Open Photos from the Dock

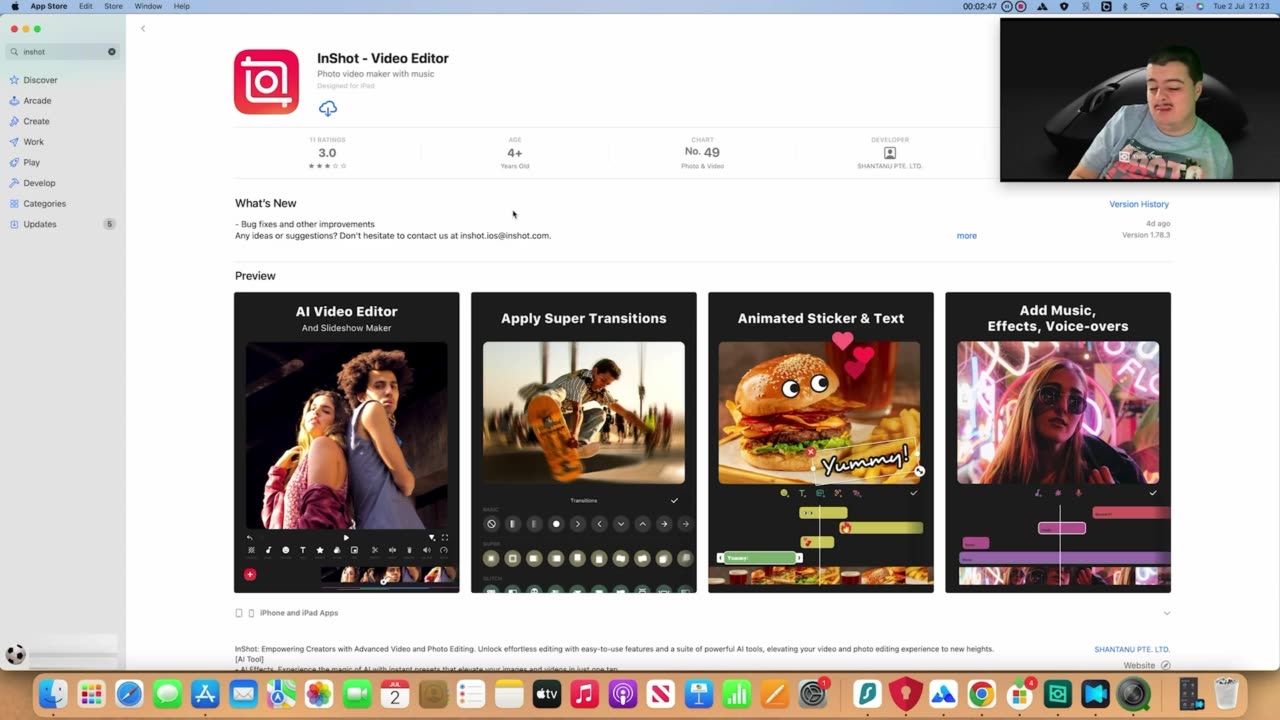319,694
